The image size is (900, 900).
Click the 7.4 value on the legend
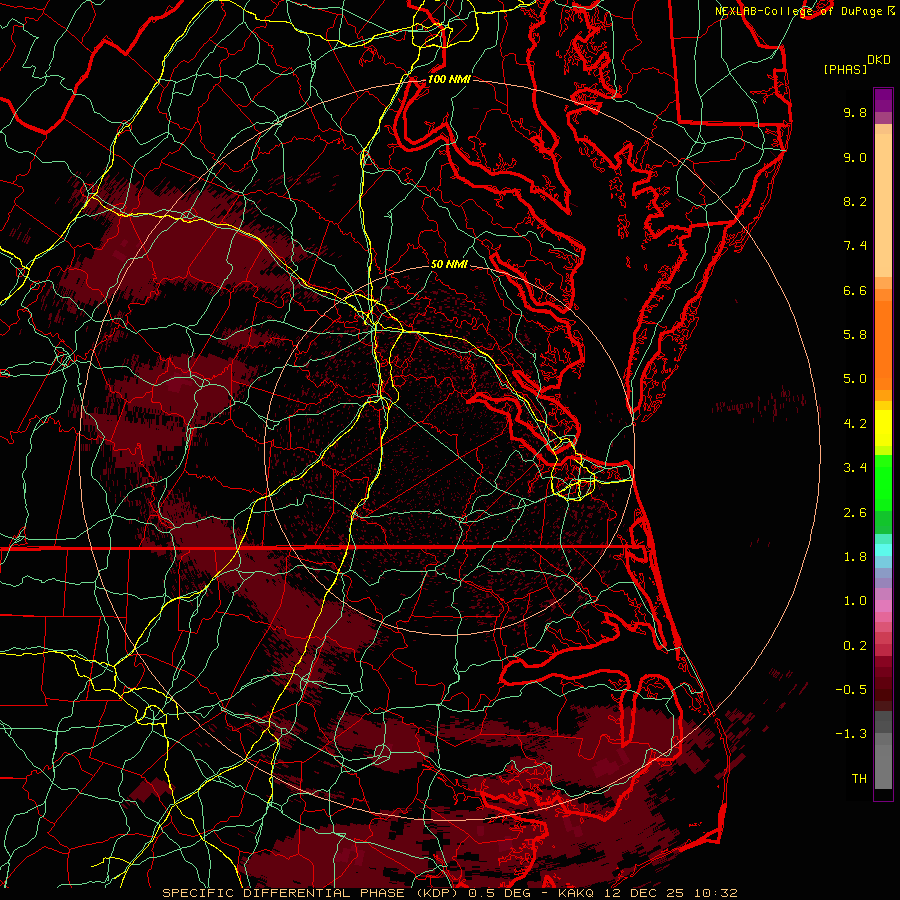(855, 246)
